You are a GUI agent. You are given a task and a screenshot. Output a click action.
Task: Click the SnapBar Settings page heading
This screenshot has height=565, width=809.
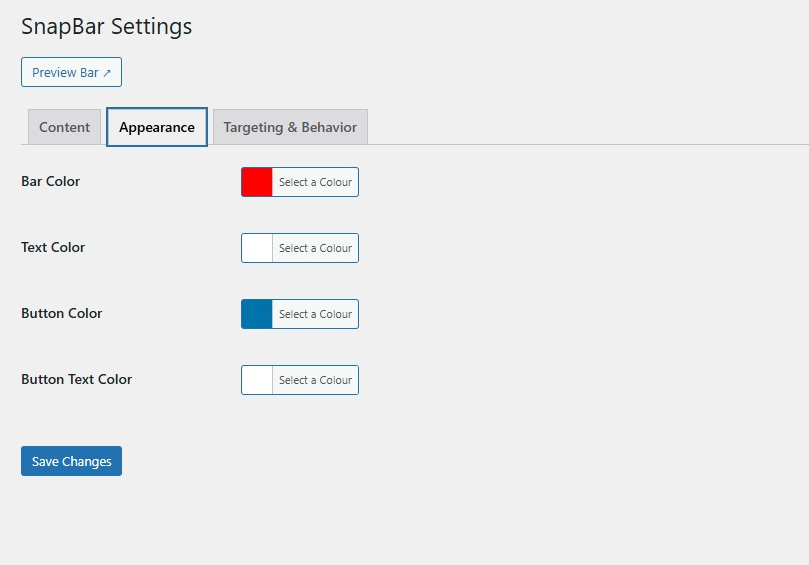click(106, 27)
